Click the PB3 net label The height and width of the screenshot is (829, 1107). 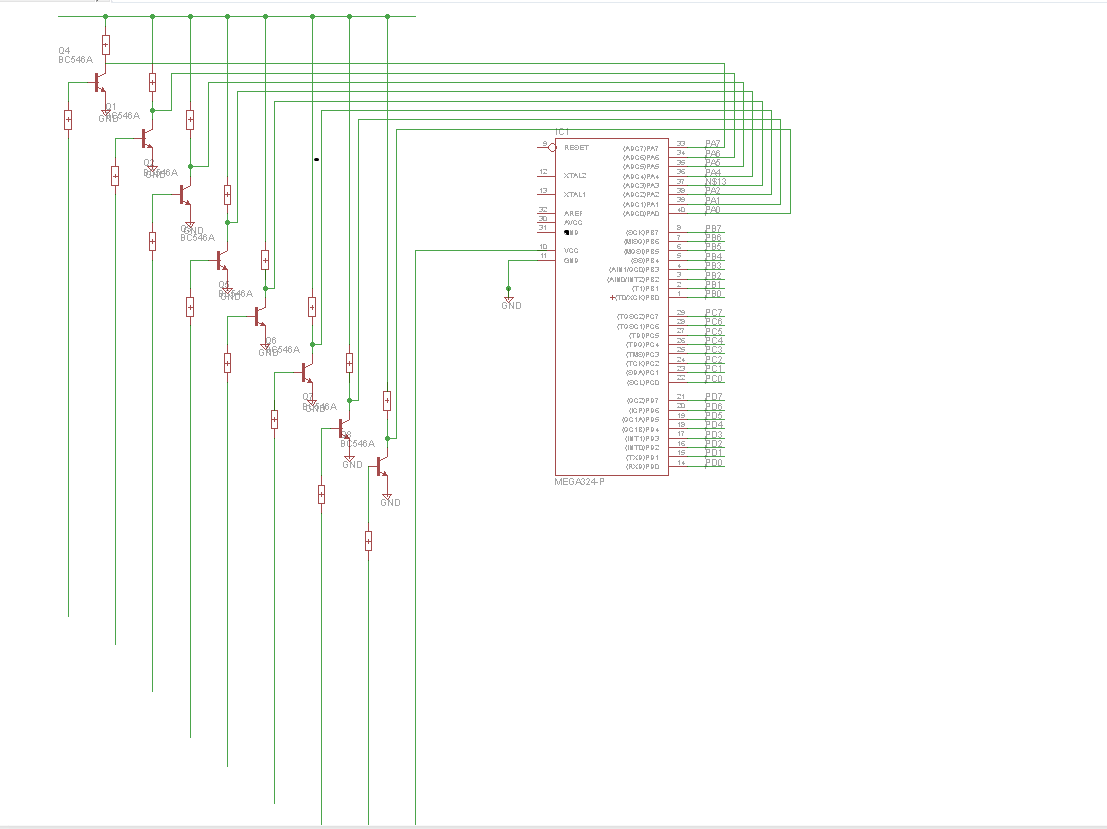pos(714,266)
